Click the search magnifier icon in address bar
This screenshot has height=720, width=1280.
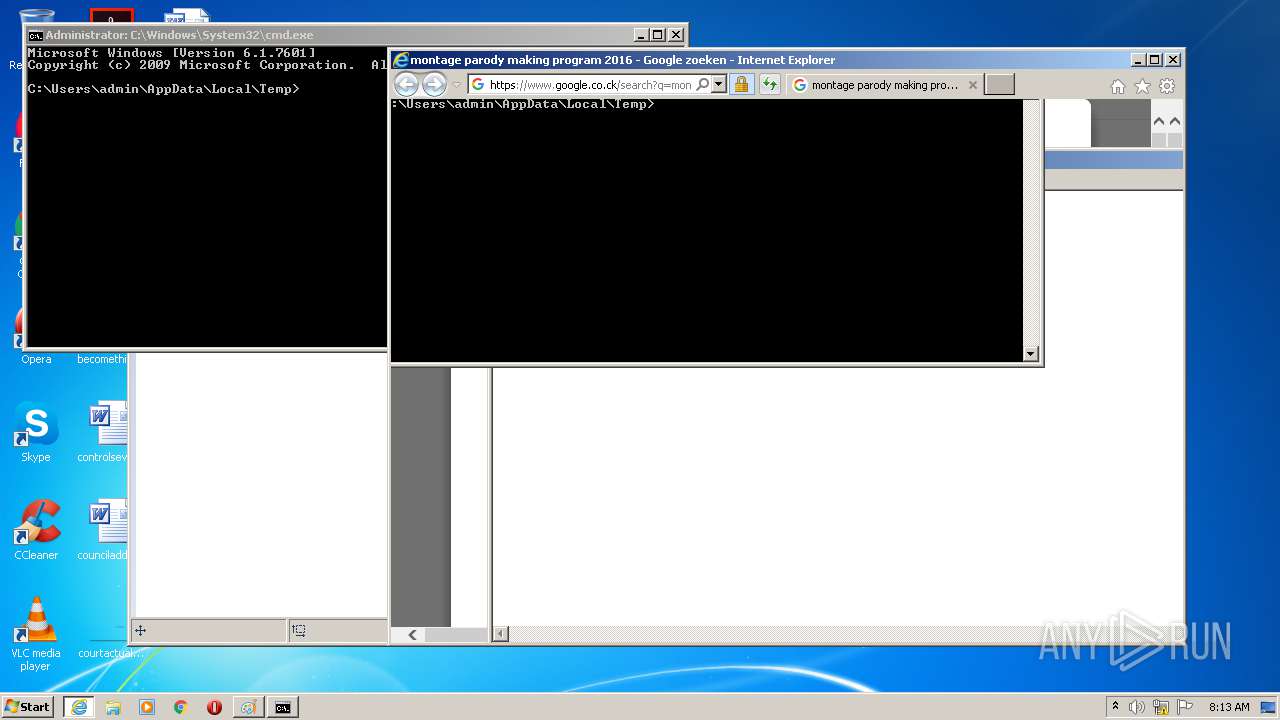[x=703, y=85]
